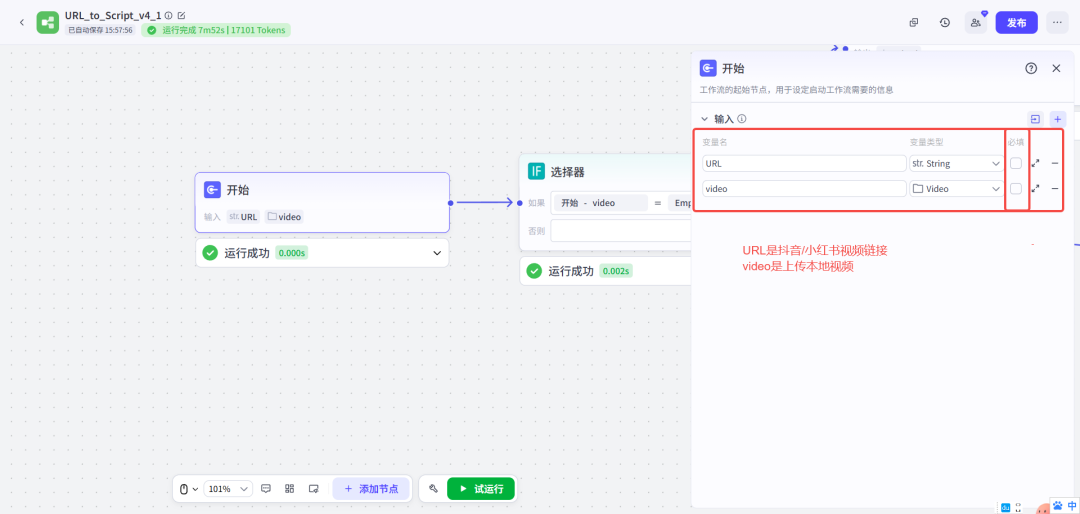Click the 开始 - video condition field

click(601, 203)
